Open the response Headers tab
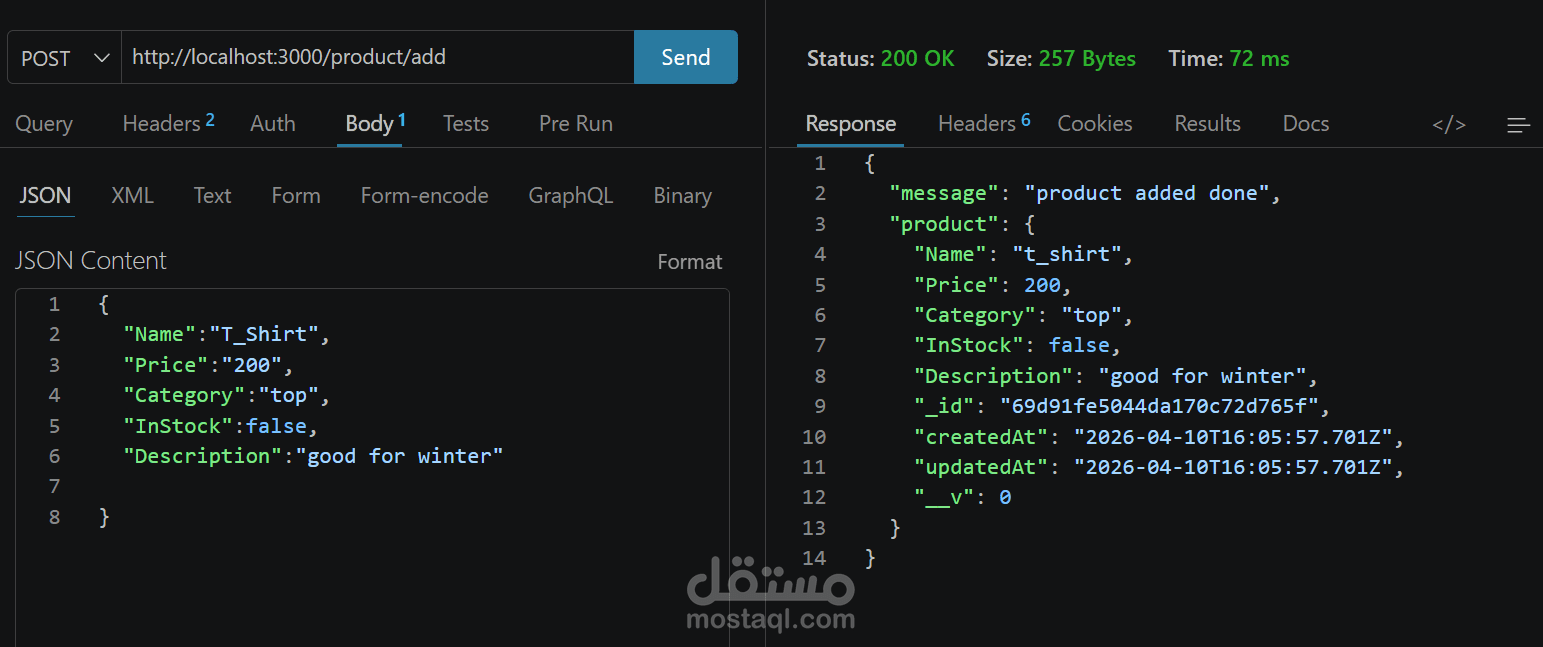 pyautogui.click(x=984, y=124)
